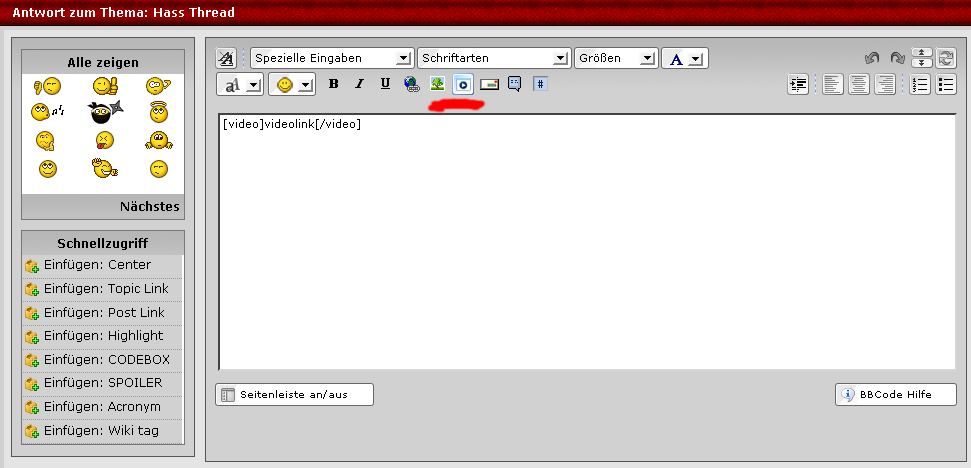Image resolution: width=971 pixels, height=468 pixels.
Task: Click the Schnellzugriff panel header
Action: pyautogui.click(x=103, y=243)
